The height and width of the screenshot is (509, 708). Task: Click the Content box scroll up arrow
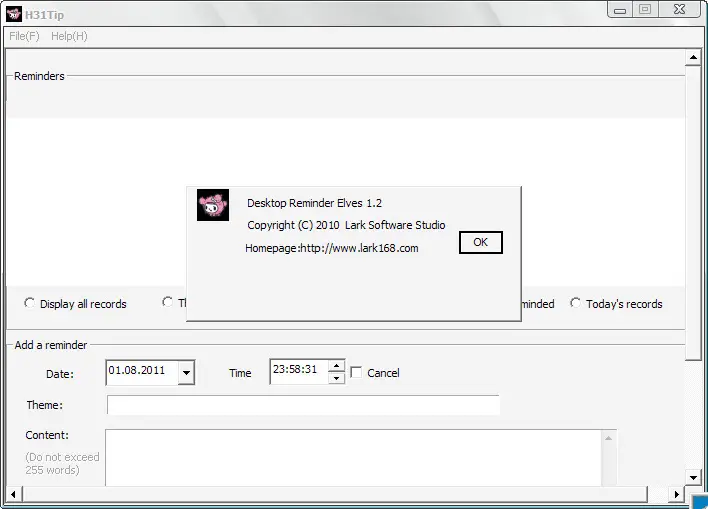point(609,438)
